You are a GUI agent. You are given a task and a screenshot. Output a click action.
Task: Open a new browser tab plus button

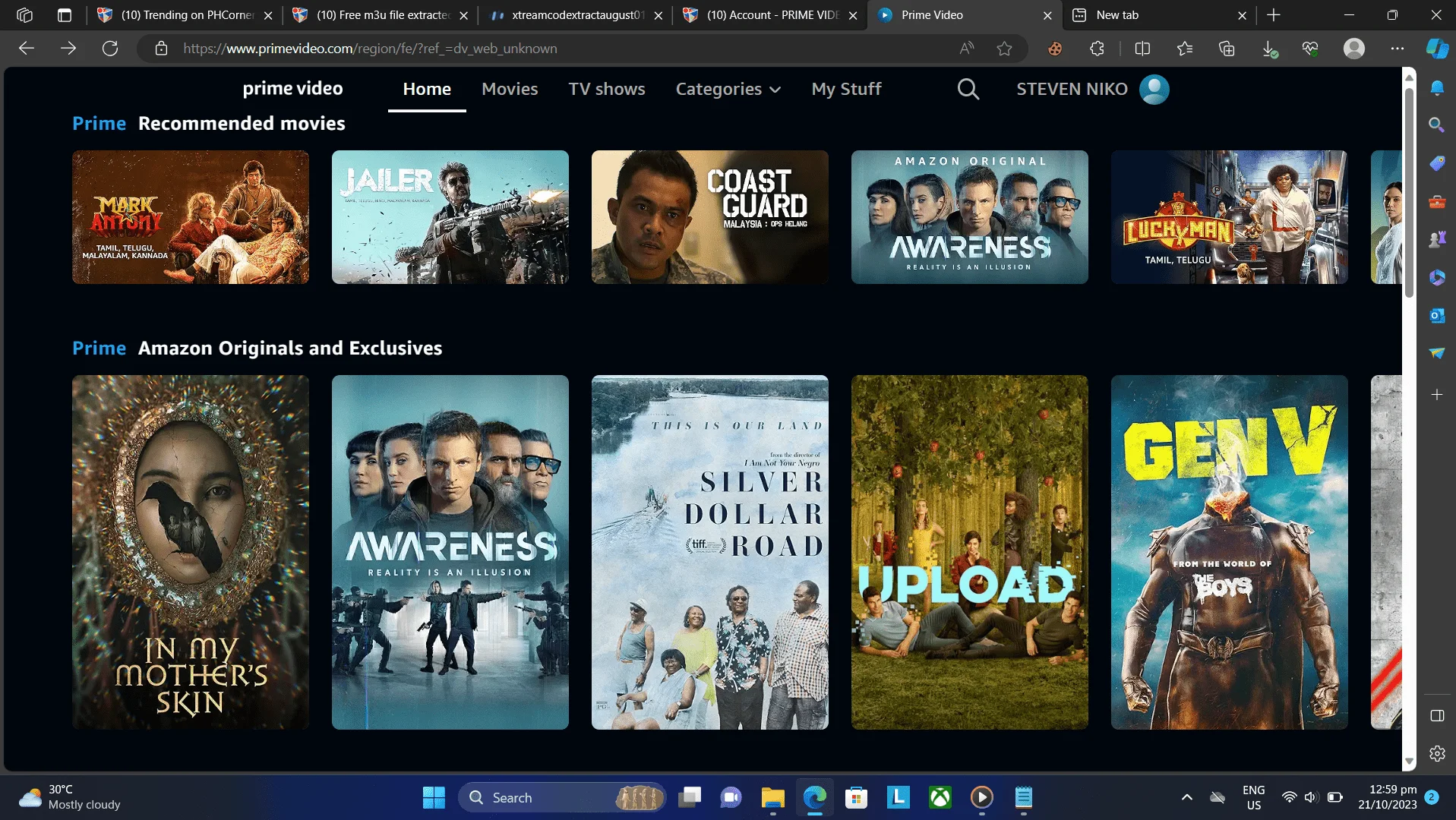(x=1274, y=15)
